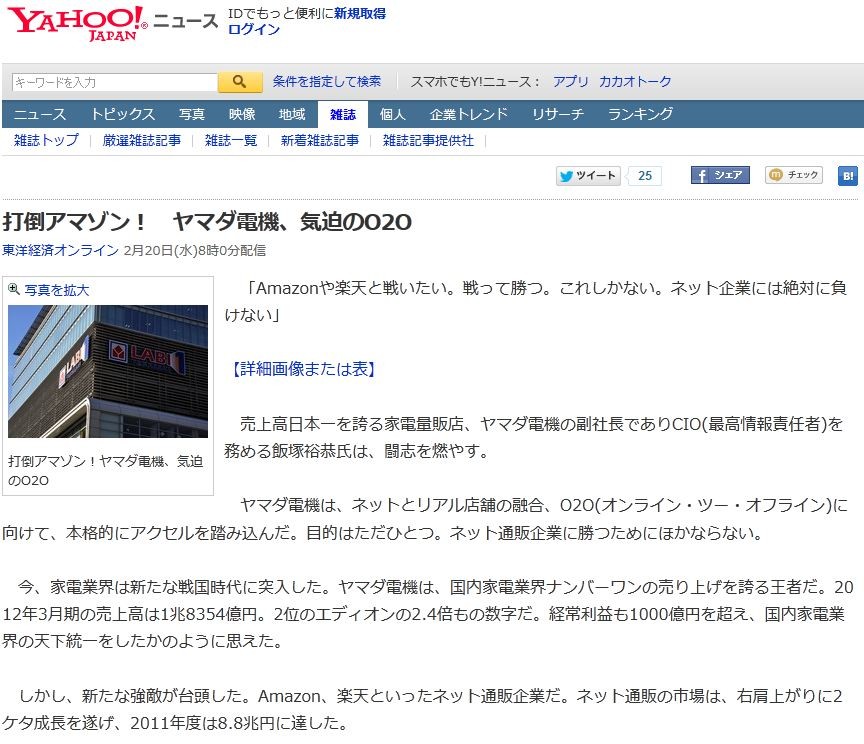Click the Hatena B! bookmark icon

point(847,176)
